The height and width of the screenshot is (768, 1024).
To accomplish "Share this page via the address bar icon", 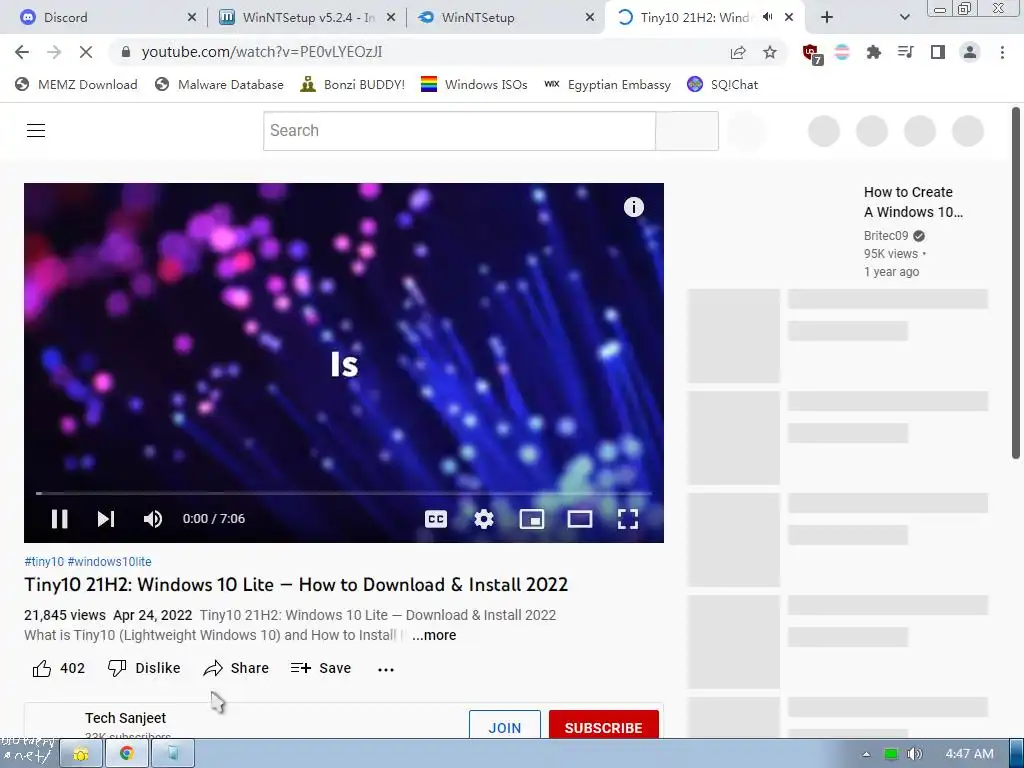I will (x=738, y=52).
